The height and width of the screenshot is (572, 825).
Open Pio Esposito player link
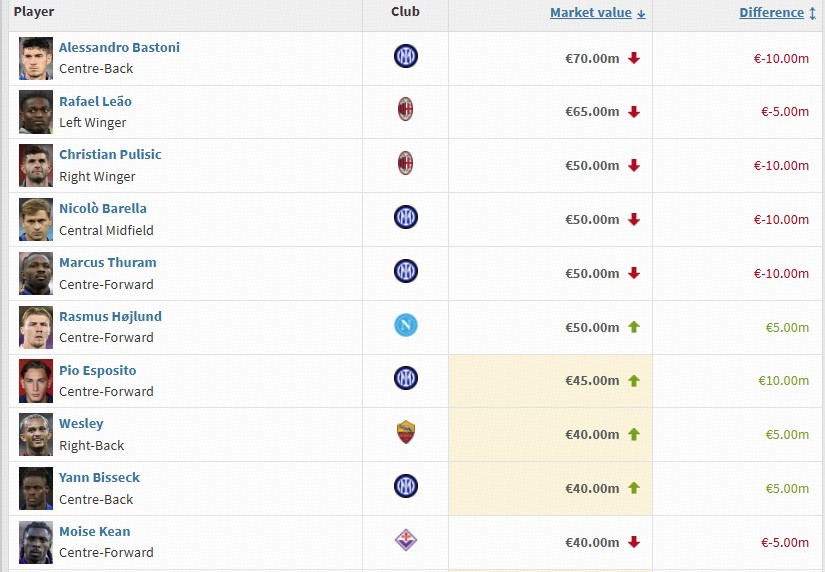pos(97,371)
